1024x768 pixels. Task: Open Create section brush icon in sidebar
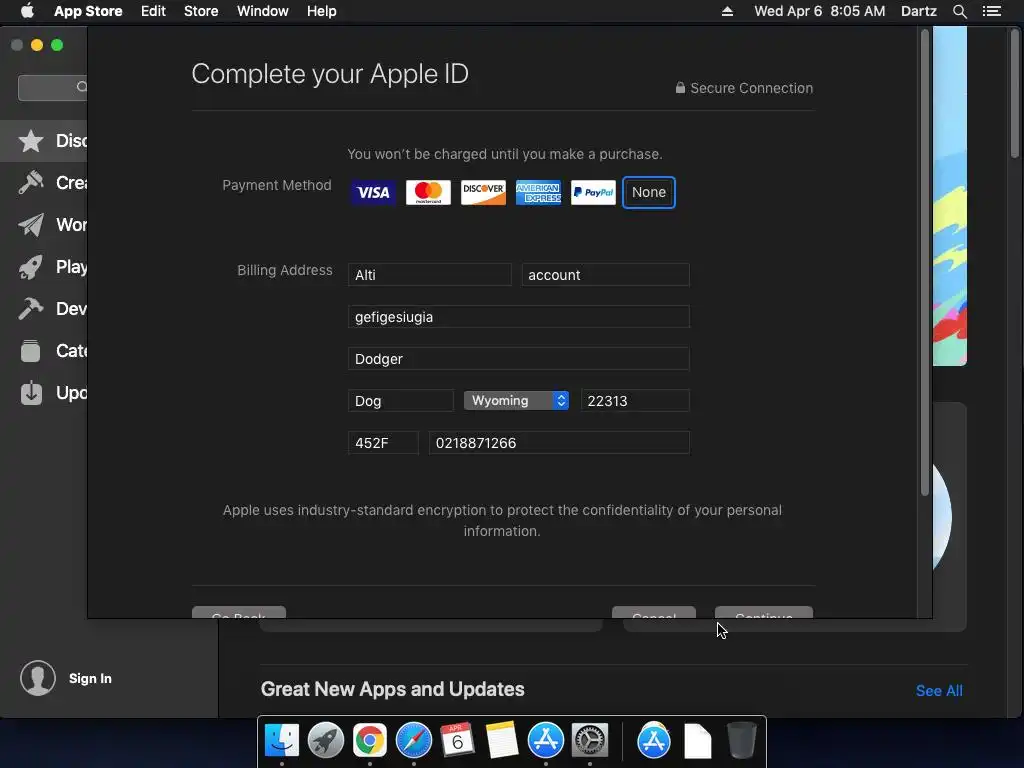pos(31,183)
